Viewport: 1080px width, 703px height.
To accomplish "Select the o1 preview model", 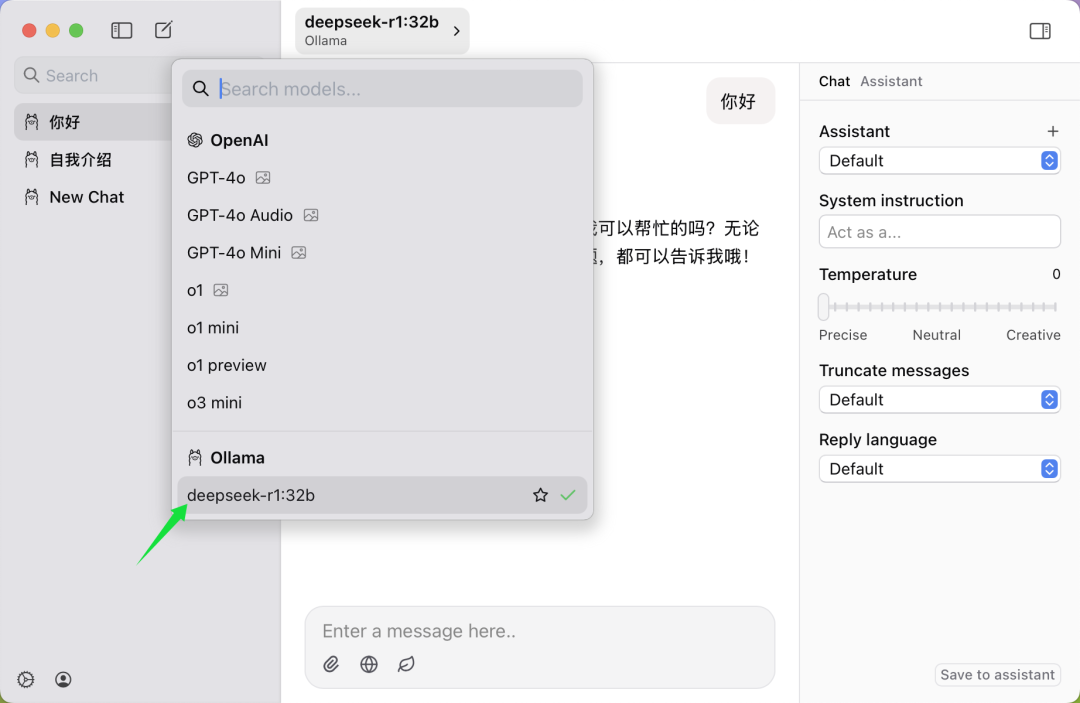I will pyautogui.click(x=382, y=365).
